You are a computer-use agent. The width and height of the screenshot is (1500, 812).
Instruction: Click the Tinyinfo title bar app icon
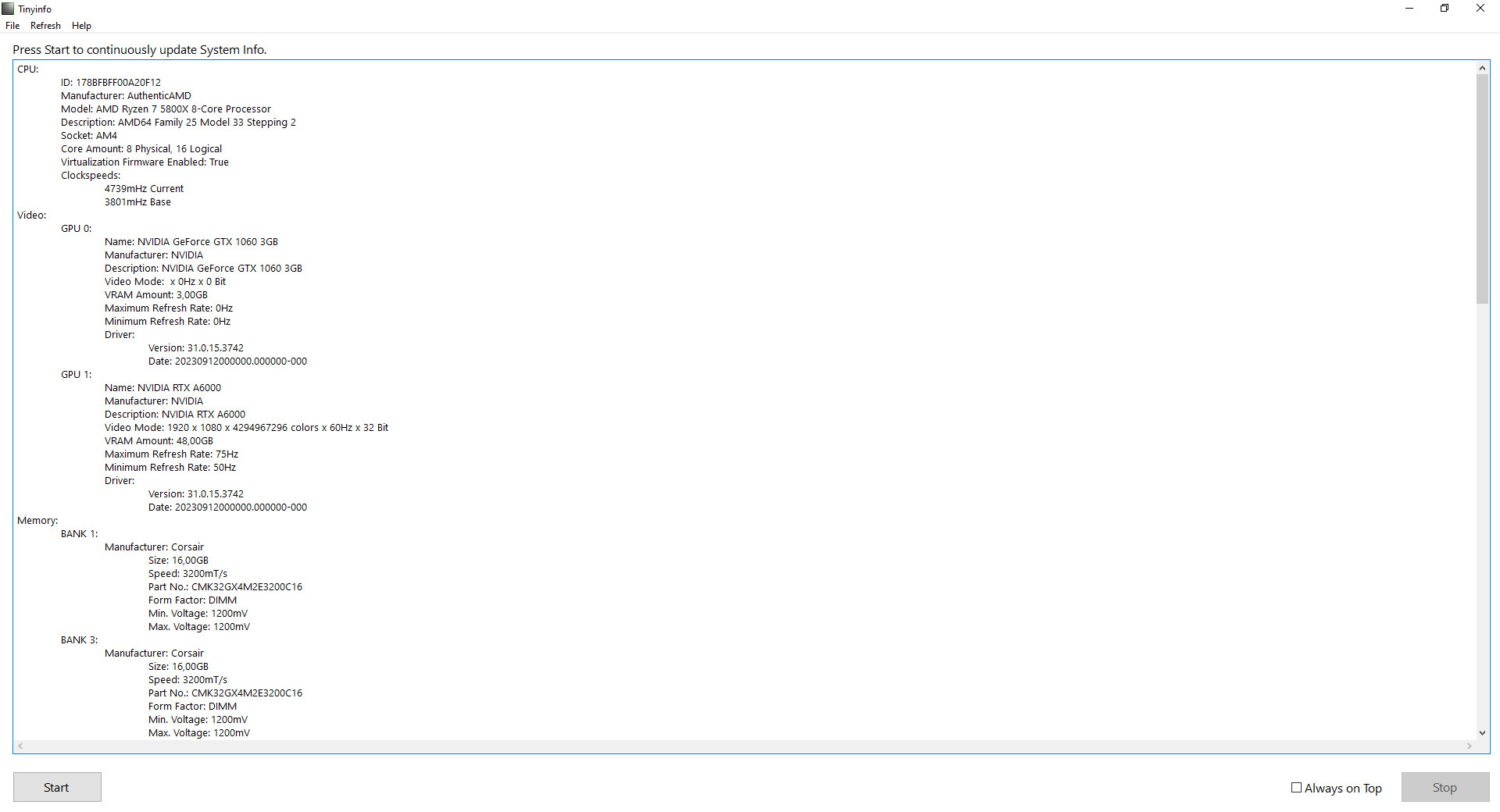tap(8, 9)
